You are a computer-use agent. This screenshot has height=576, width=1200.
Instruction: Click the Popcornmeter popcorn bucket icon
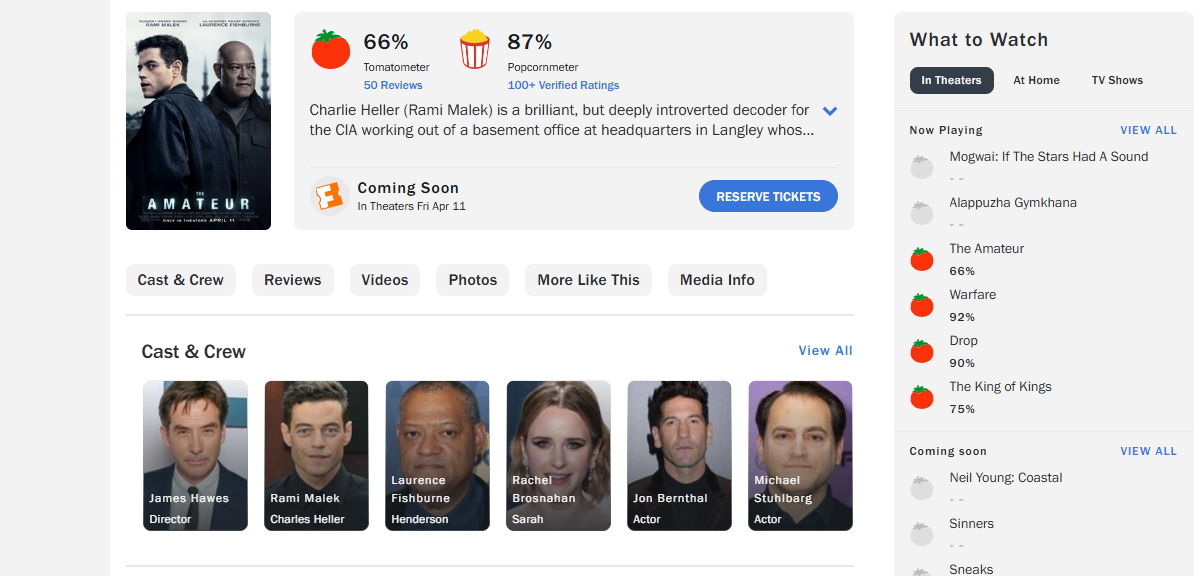[x=475, y=50]
